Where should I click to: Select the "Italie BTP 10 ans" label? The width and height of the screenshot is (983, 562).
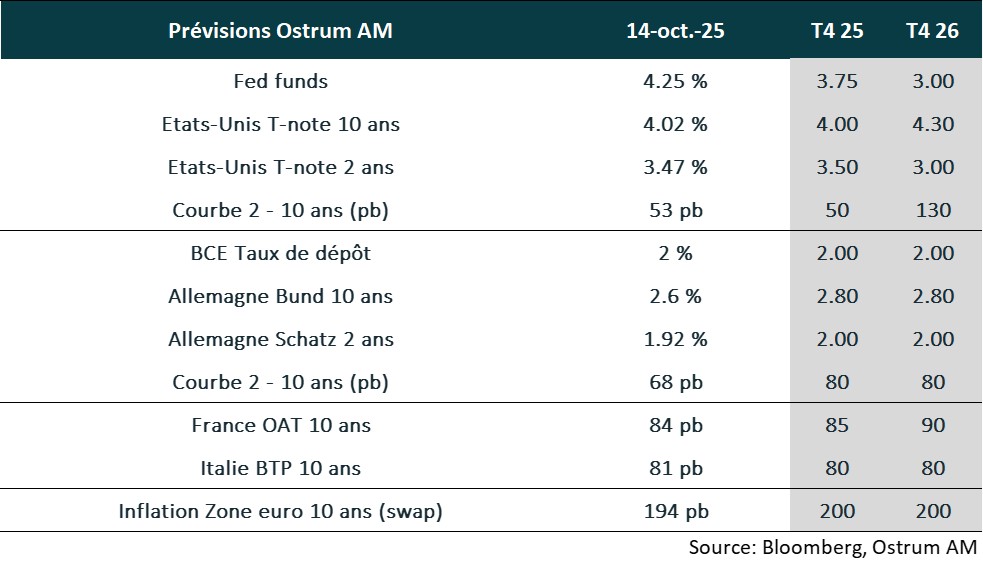point(280,468)
